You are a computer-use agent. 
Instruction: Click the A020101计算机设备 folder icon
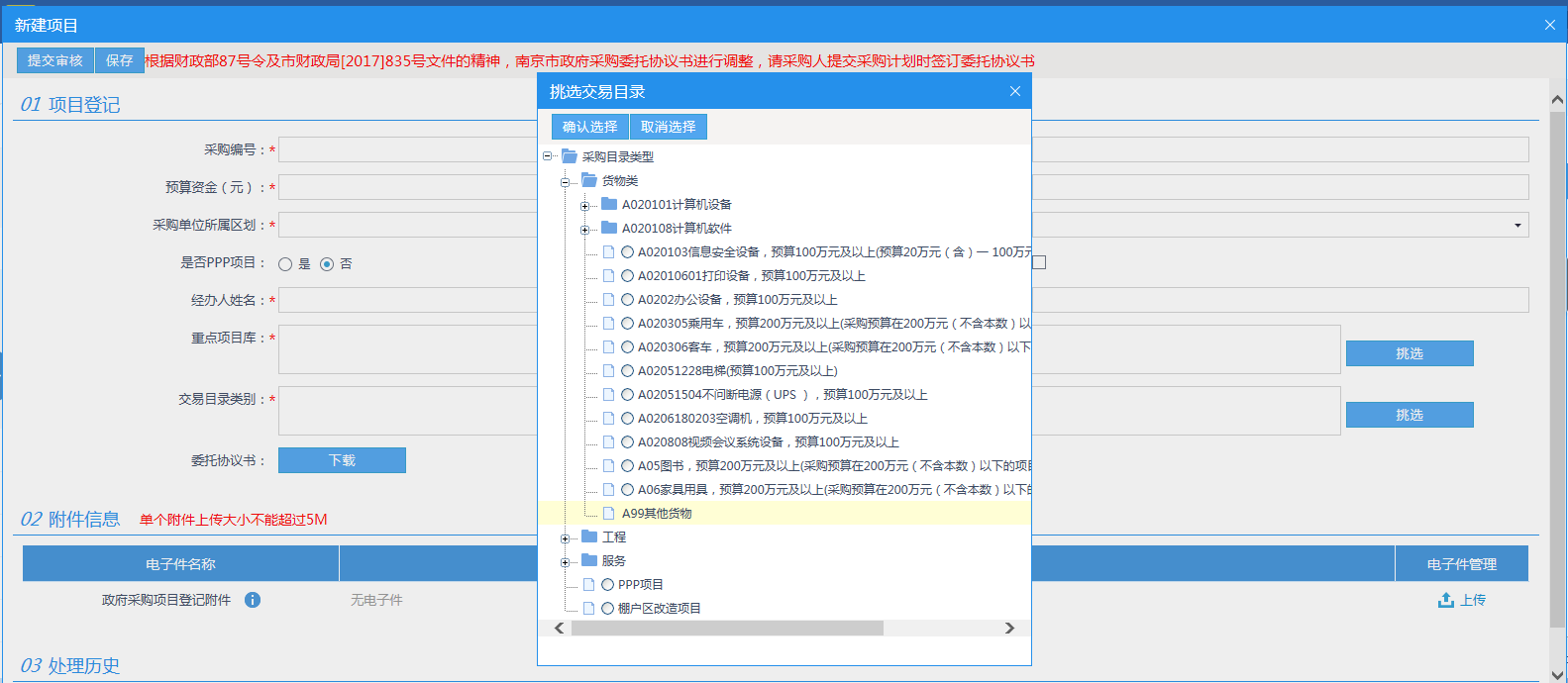(x=609, y=204)
